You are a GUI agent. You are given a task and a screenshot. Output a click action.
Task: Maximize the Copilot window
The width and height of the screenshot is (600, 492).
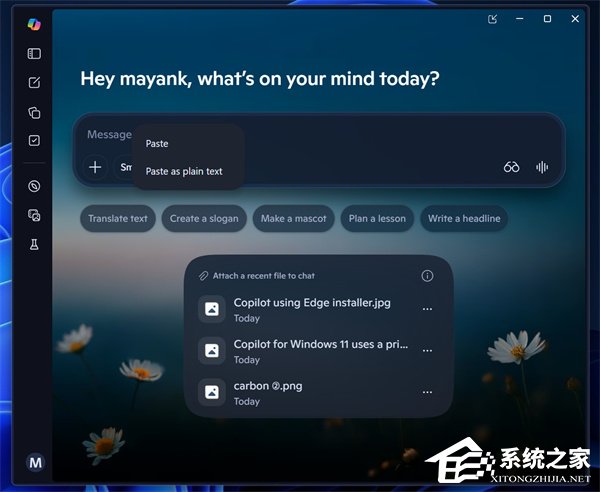click(548, 19)
